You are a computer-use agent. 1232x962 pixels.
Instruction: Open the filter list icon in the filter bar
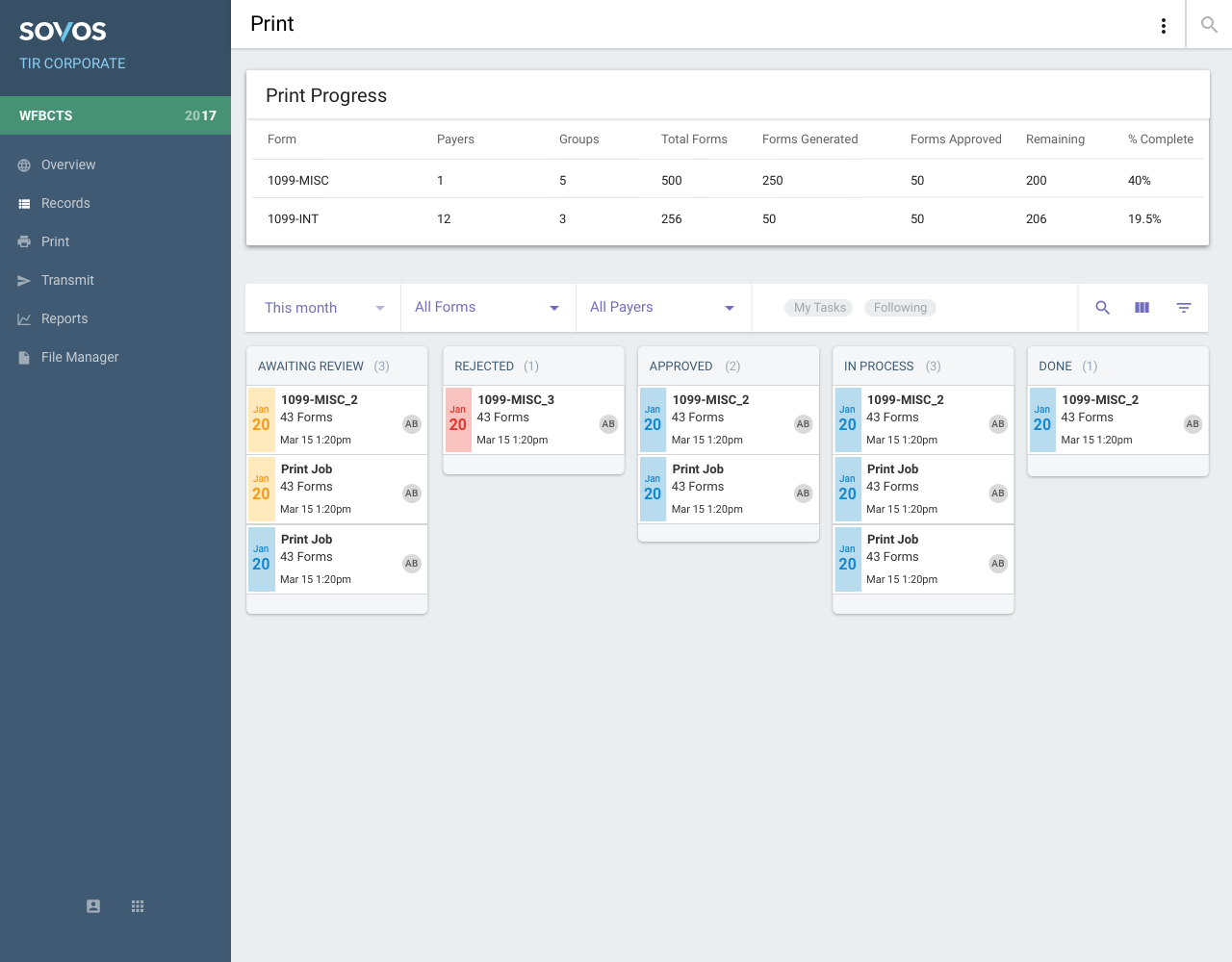pyautogui.click(x=1184, y=308)
